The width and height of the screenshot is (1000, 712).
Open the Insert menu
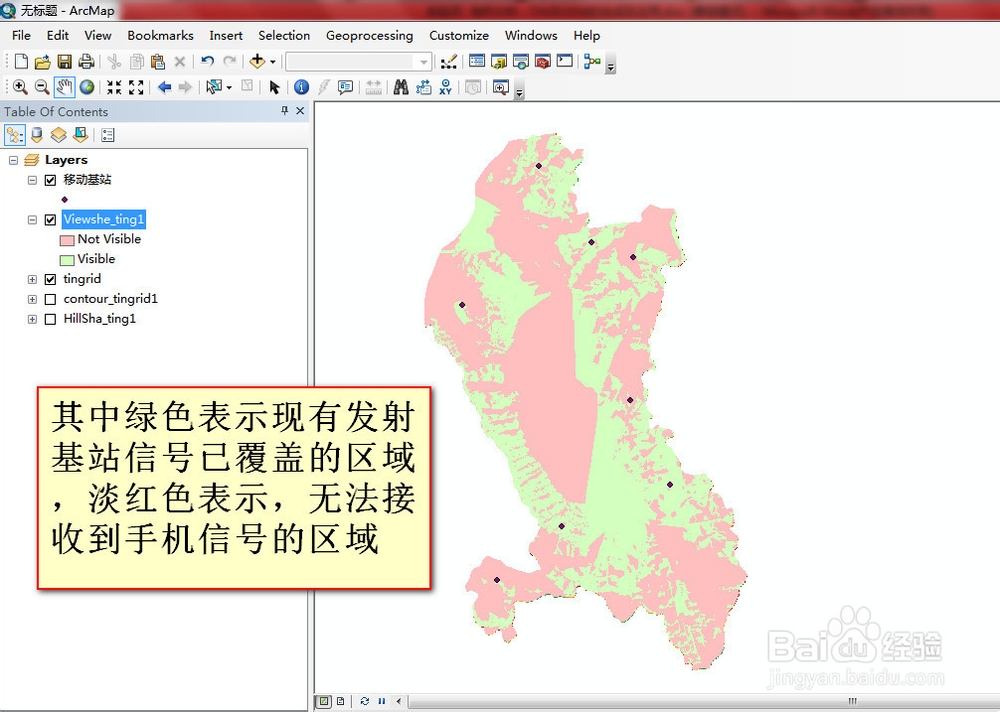226,36
